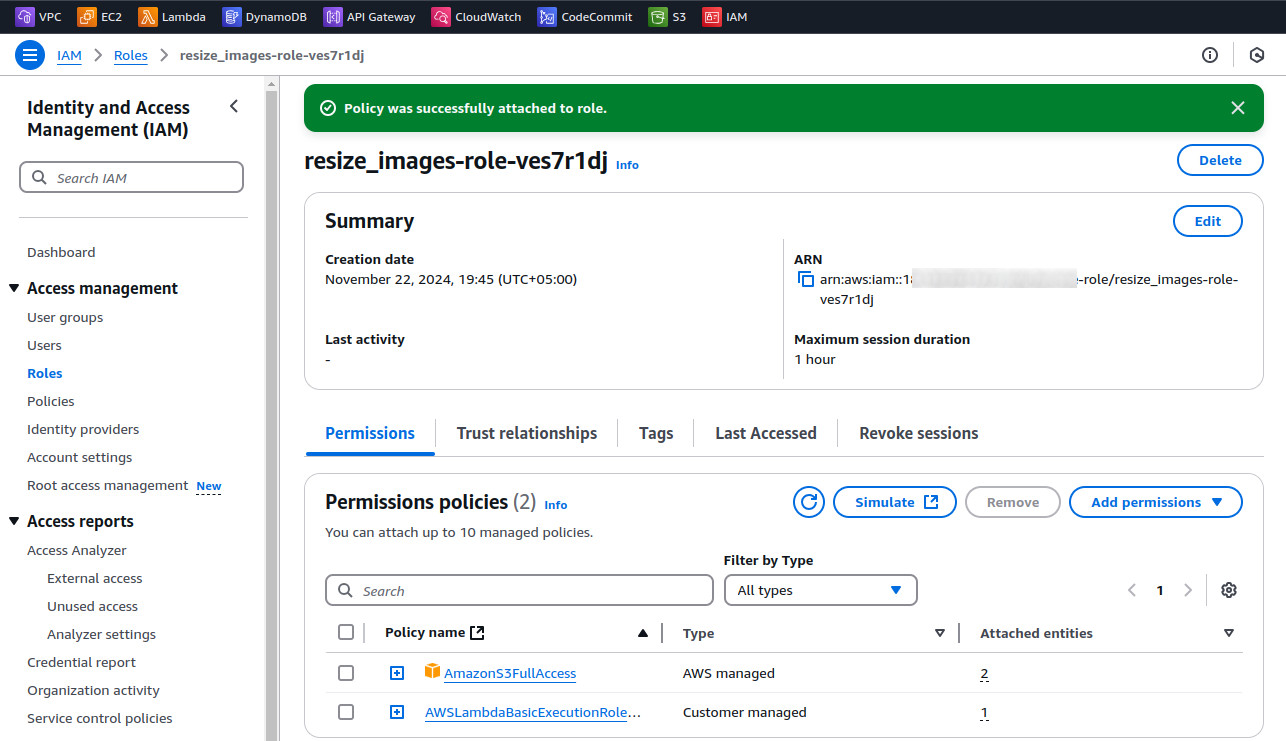Go to next page of policies
The width and height of the screenshot is (1286, 741).
pyautogui.click(x=1188, y=590)
